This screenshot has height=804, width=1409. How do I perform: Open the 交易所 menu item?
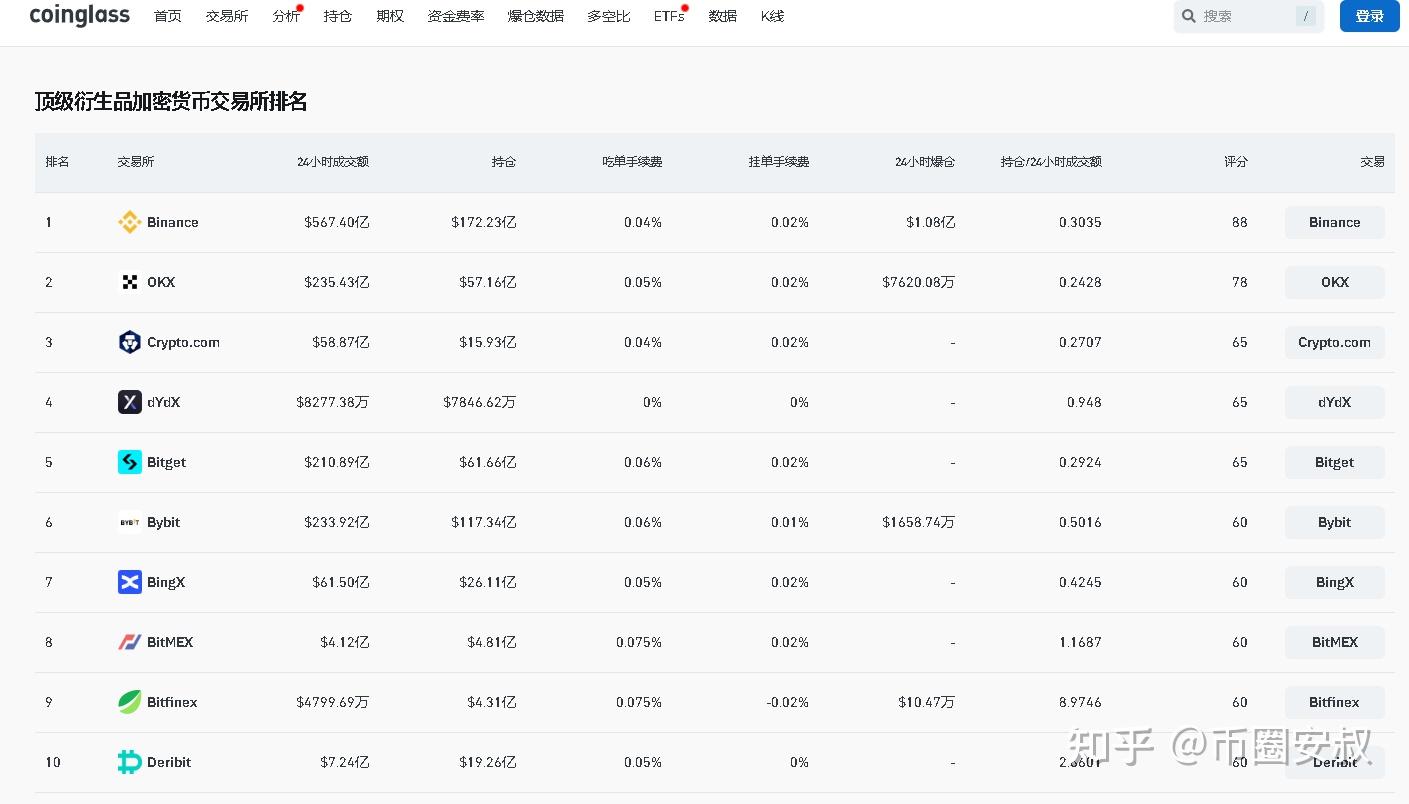(227, 16)
